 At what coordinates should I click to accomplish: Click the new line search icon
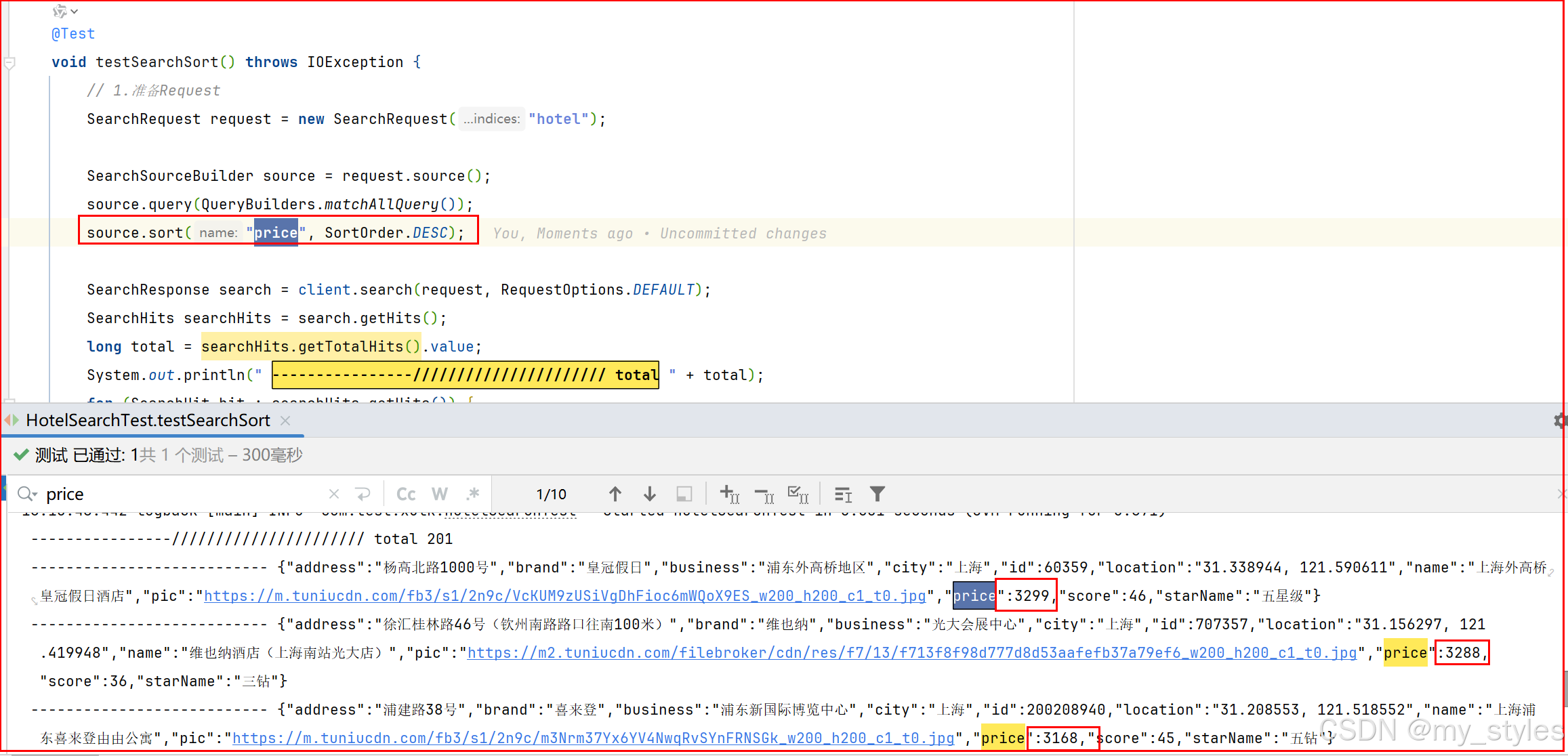pos(363,494)
